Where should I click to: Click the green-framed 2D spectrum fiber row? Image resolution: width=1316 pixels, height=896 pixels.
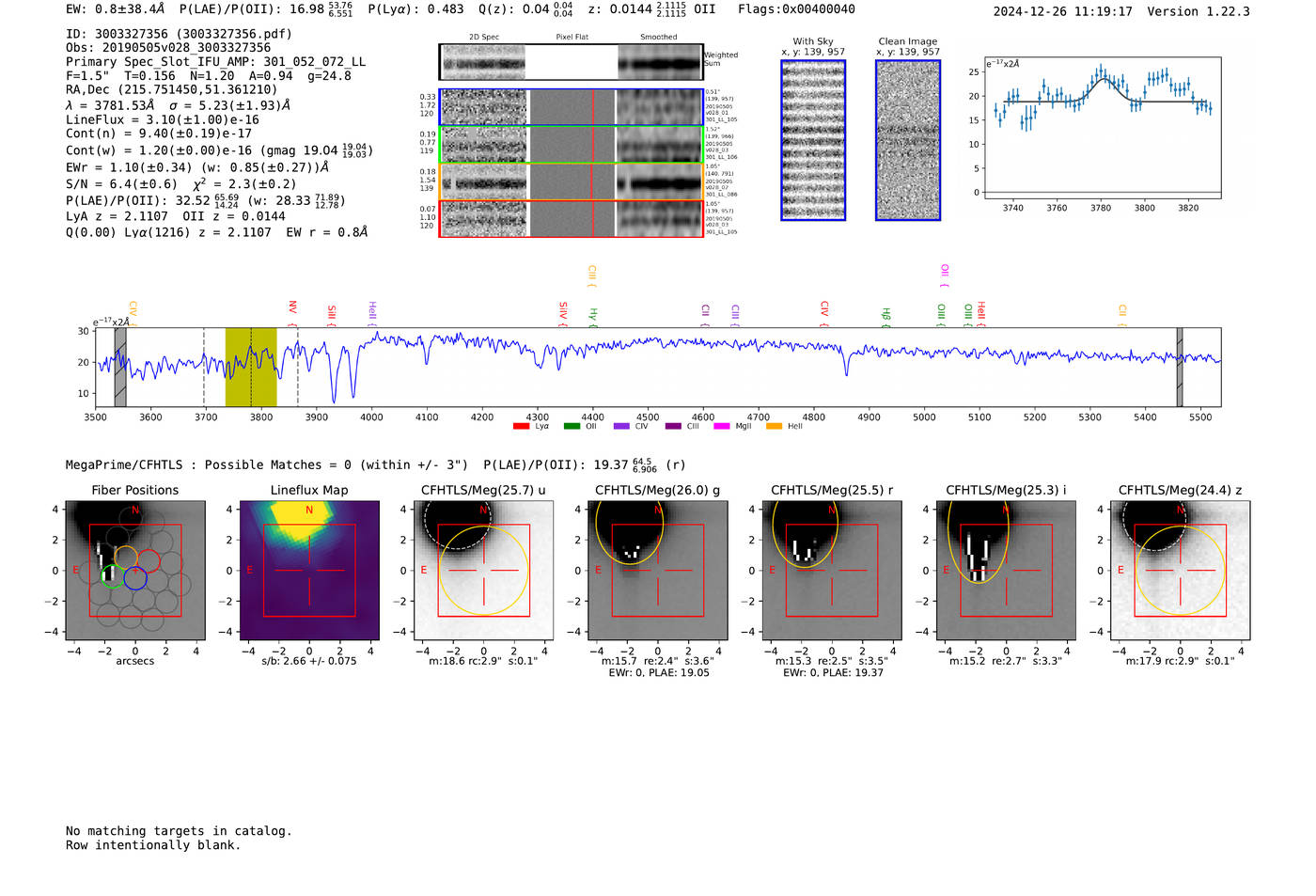(x=571, y=145)
